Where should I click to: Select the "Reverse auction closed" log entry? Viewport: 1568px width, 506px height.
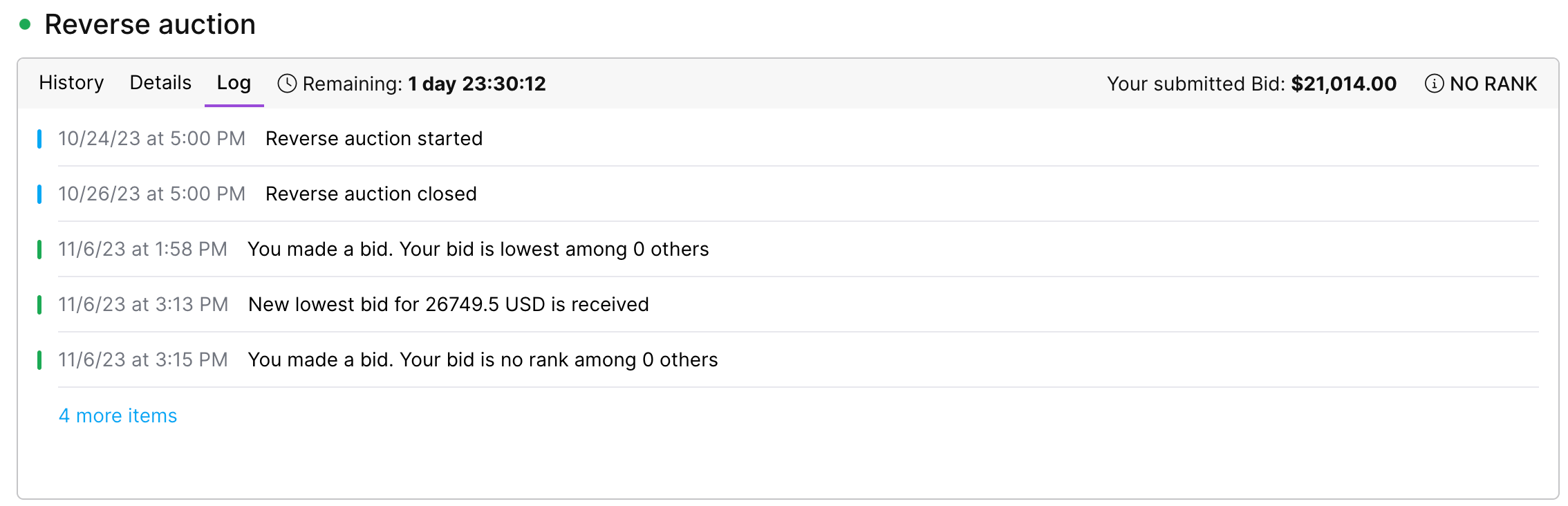[x=371, y=194]
